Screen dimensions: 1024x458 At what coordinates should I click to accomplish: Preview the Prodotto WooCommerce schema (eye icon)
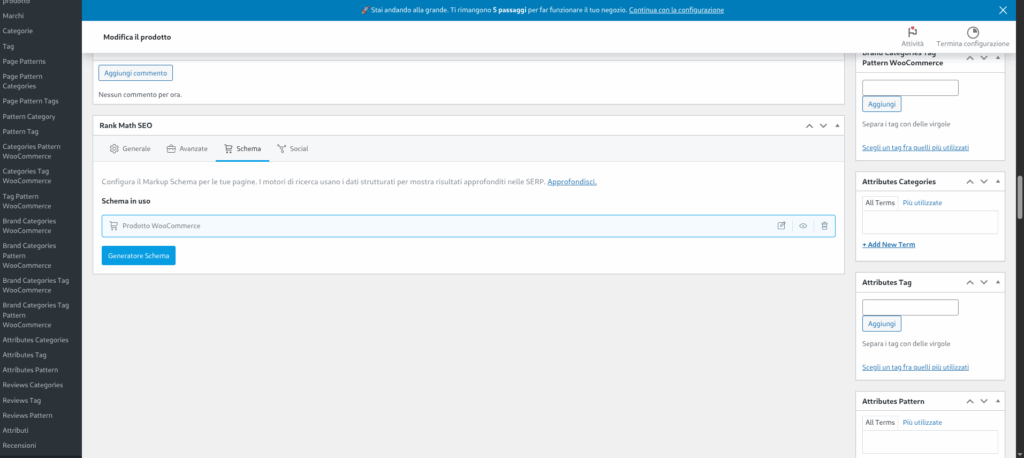coord(803,226)
